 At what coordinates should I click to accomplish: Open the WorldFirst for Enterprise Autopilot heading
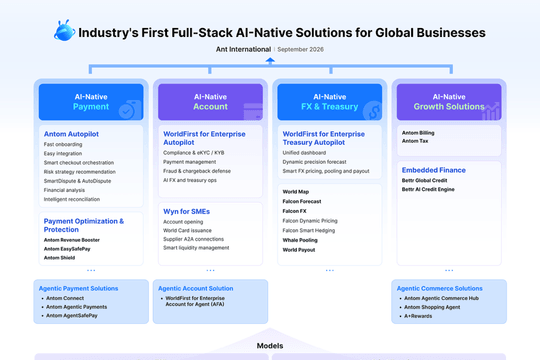tap(204, 138)
